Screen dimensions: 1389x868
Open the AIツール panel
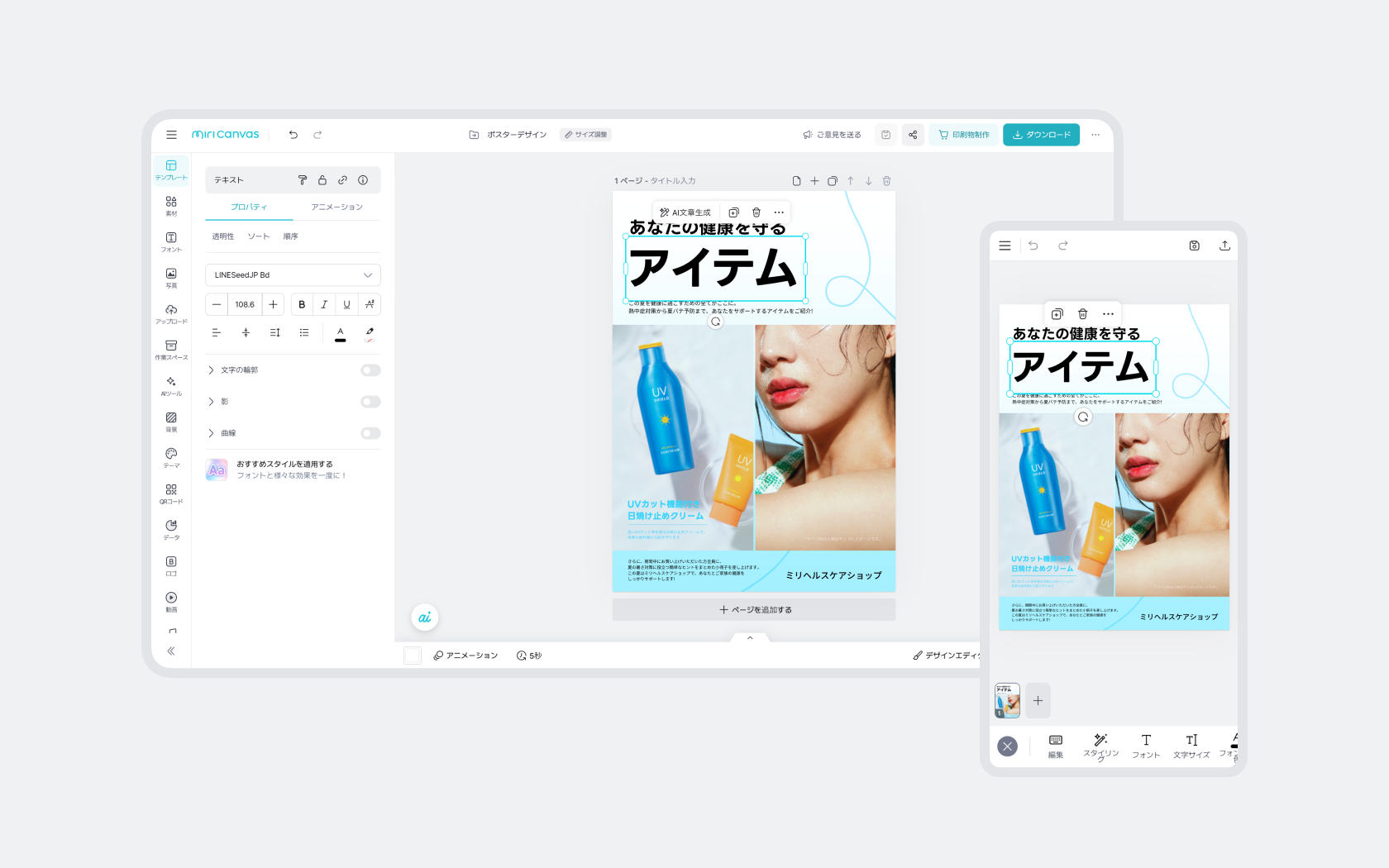coord(171,386)
